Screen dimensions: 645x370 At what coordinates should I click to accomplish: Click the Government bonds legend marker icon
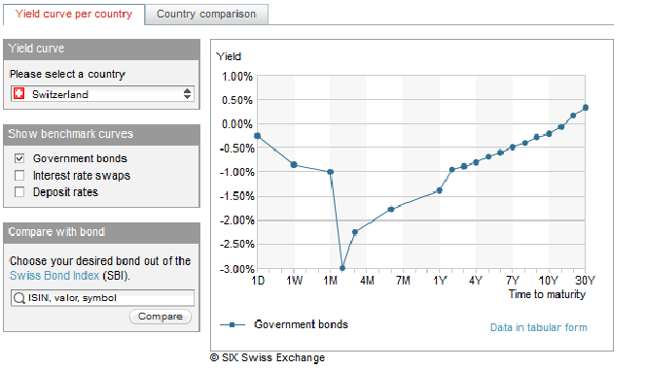232,325
